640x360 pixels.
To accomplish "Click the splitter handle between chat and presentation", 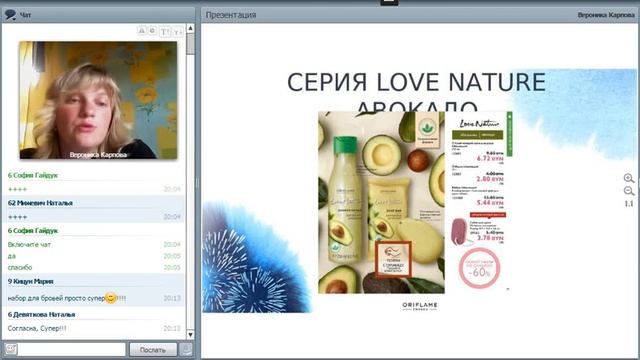I will pos(198,183).
